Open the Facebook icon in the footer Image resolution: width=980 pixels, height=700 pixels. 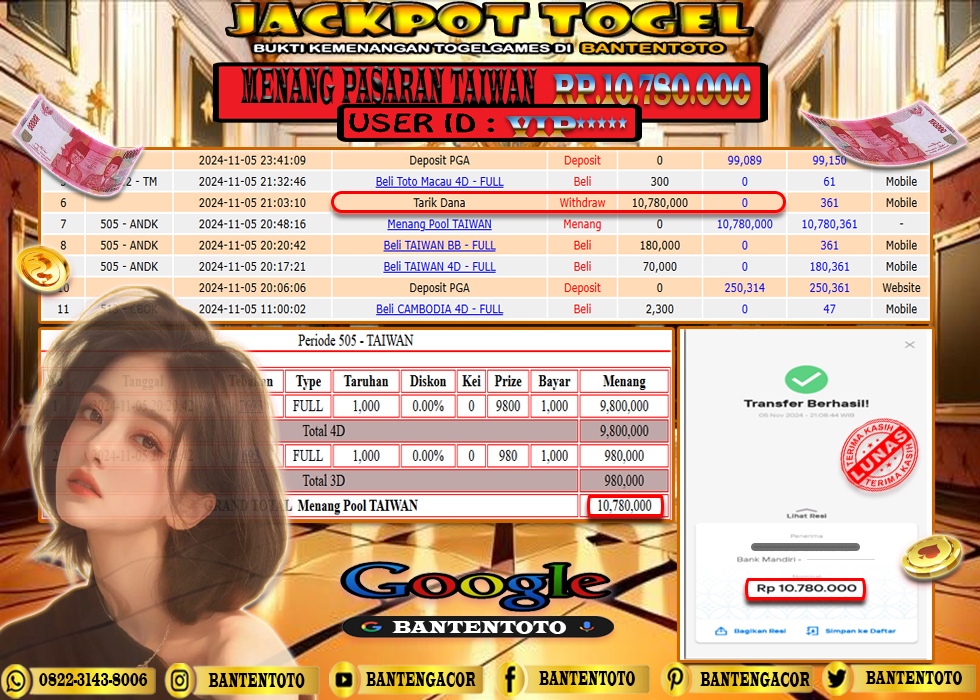(510, 680)
